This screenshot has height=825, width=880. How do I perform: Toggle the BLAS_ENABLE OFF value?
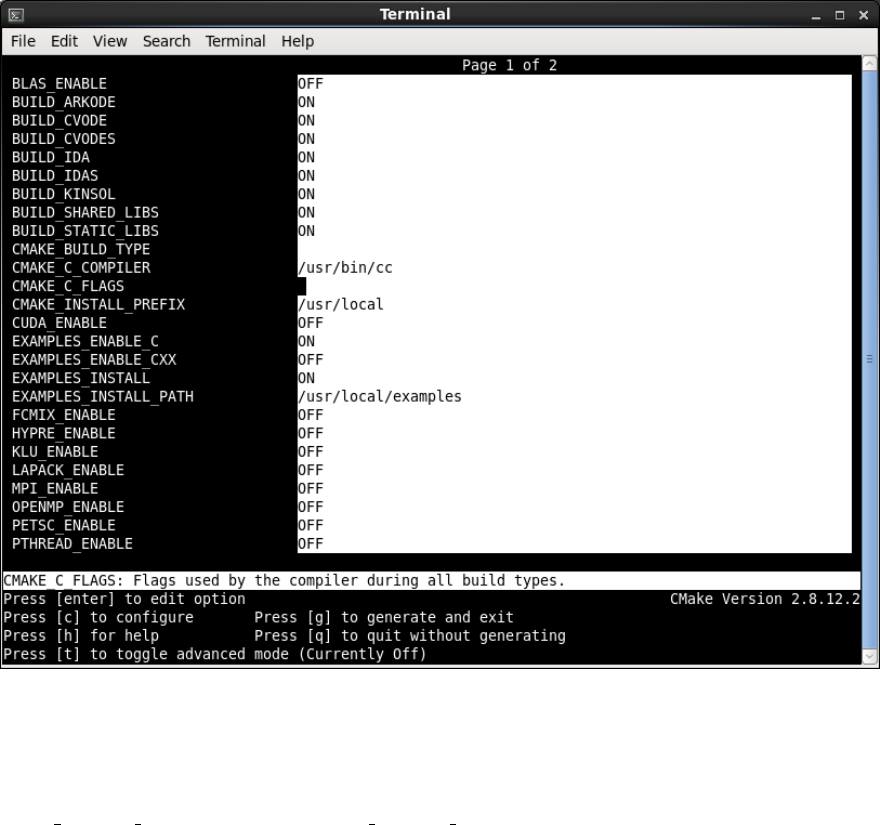[x=310, y=84]
